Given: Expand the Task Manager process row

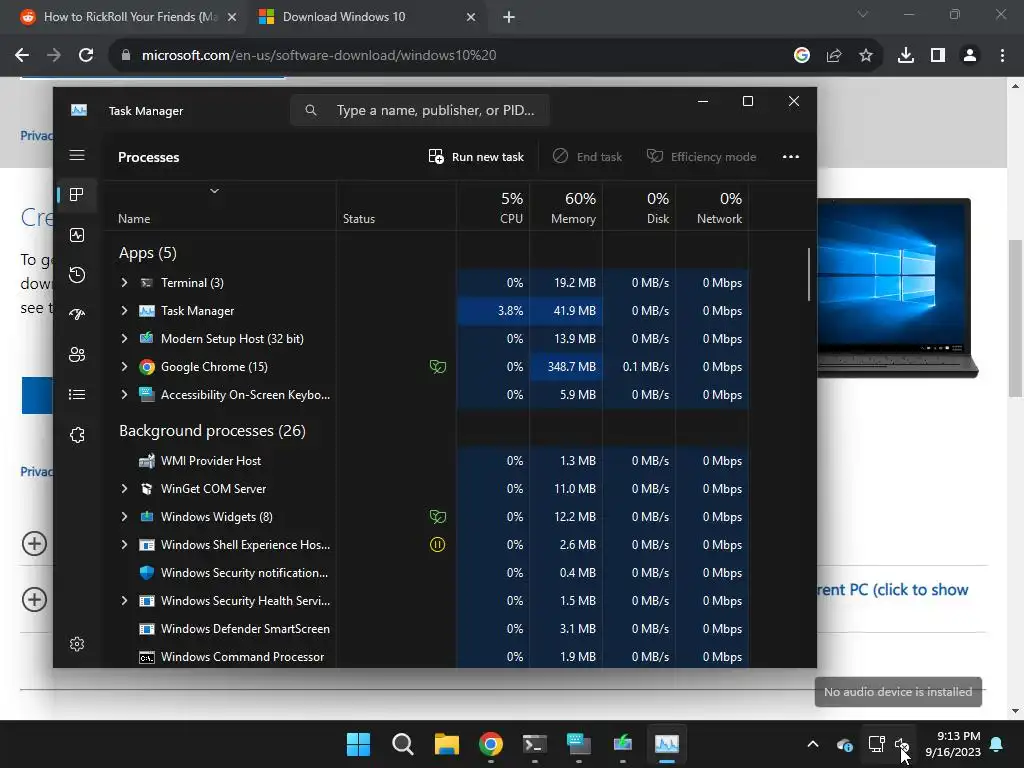Looking at the screenshot, I should tap(124, 311).
